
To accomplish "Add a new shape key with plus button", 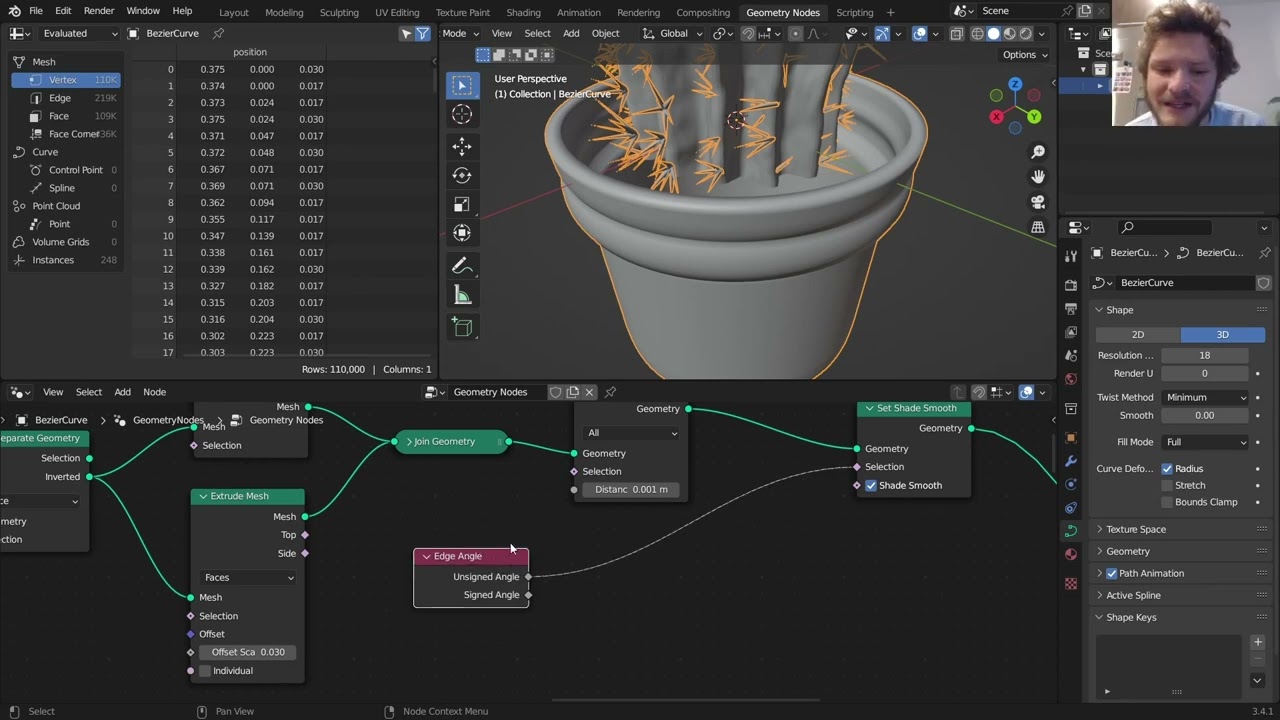I will [x=1257, y=642].
